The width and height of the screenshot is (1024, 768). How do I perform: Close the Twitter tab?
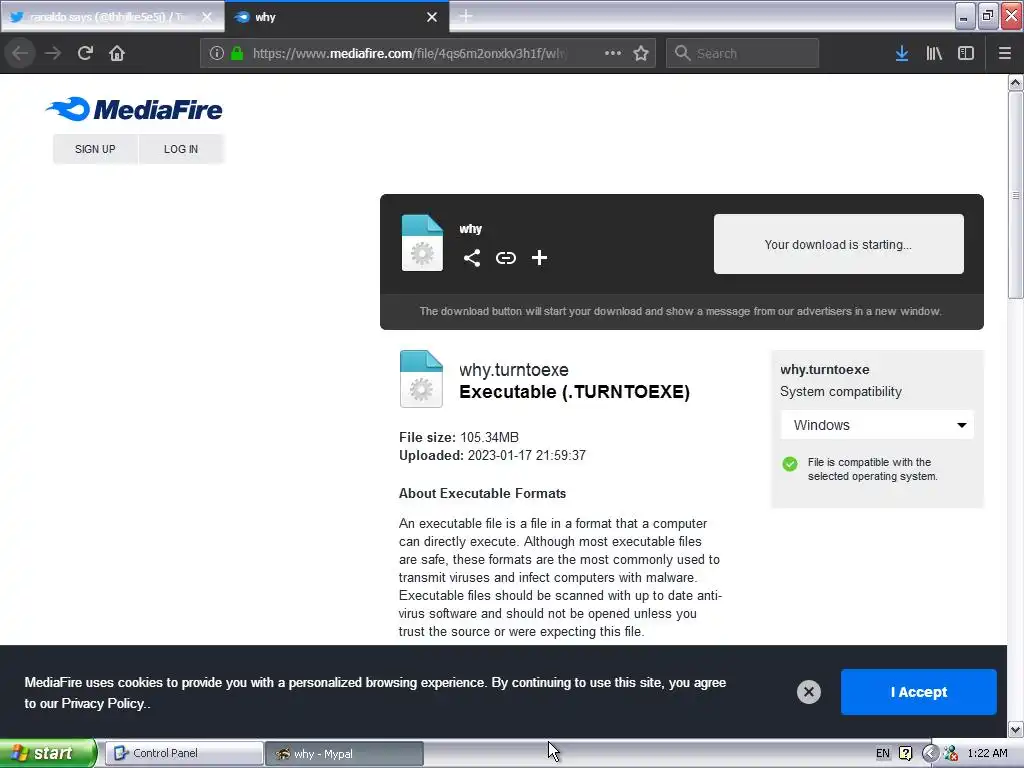pyautogui.click(x=206, y=17)
